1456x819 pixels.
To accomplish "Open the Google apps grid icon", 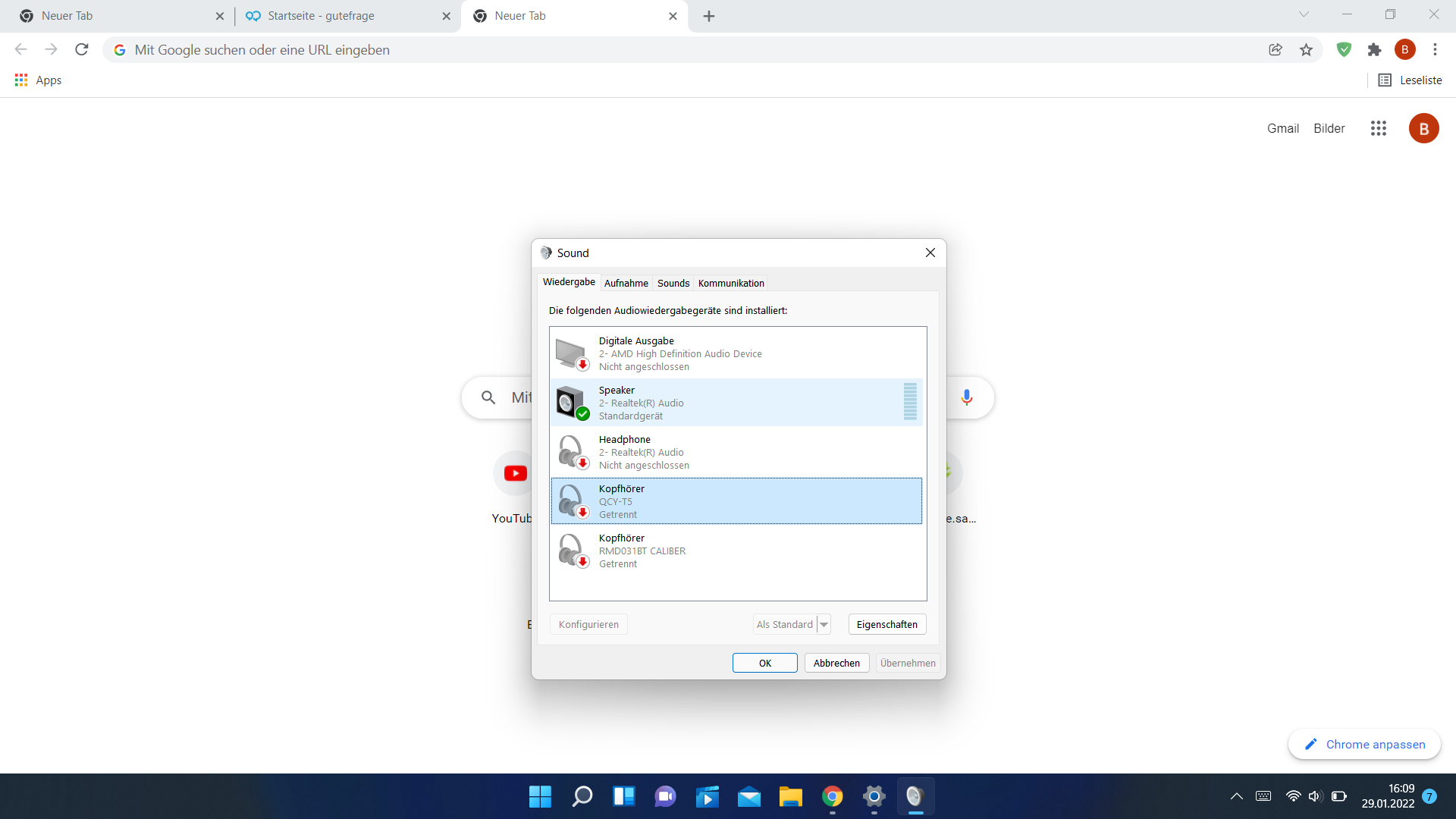I will point(1378,128).
